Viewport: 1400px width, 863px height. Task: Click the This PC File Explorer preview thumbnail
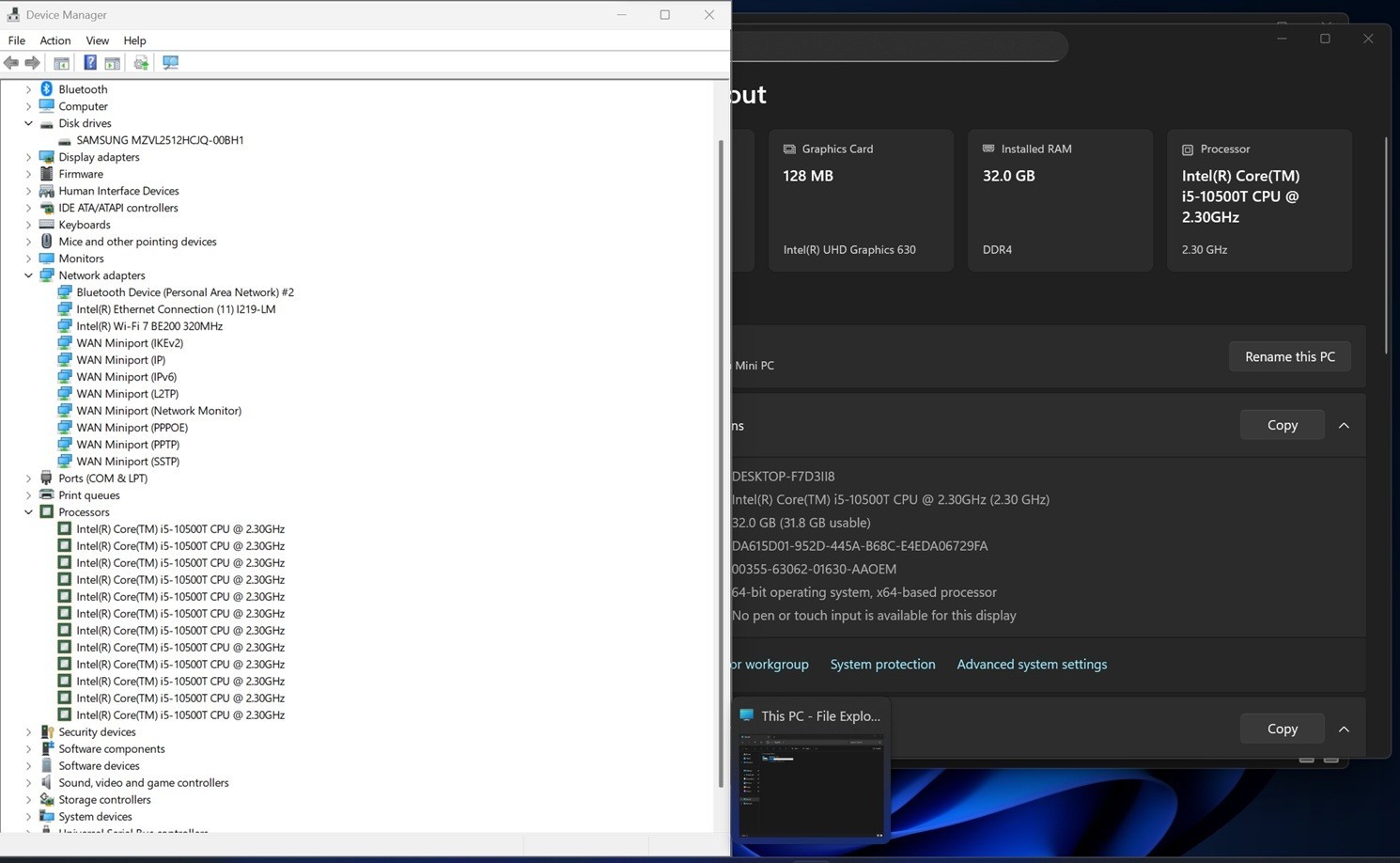tap(812, 785)
